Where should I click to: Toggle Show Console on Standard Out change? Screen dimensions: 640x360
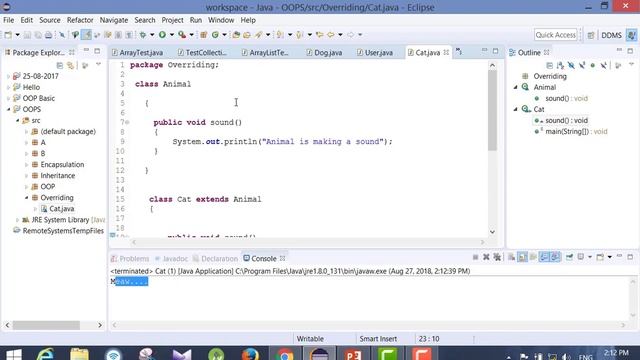[544, 257]
